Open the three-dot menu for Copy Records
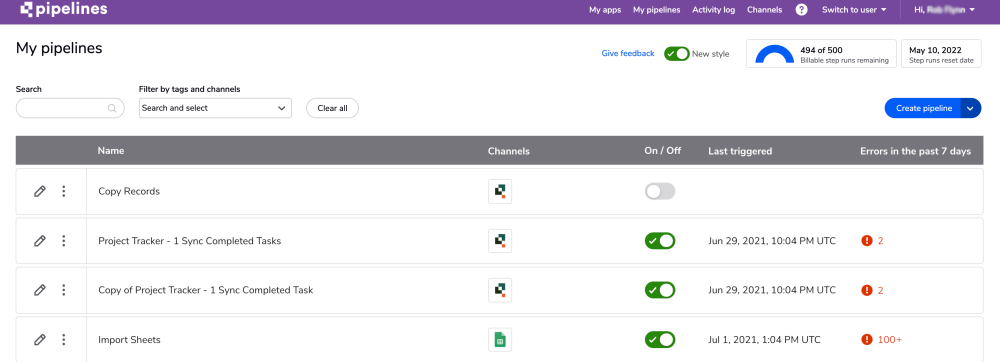 (x=64, y=191)
